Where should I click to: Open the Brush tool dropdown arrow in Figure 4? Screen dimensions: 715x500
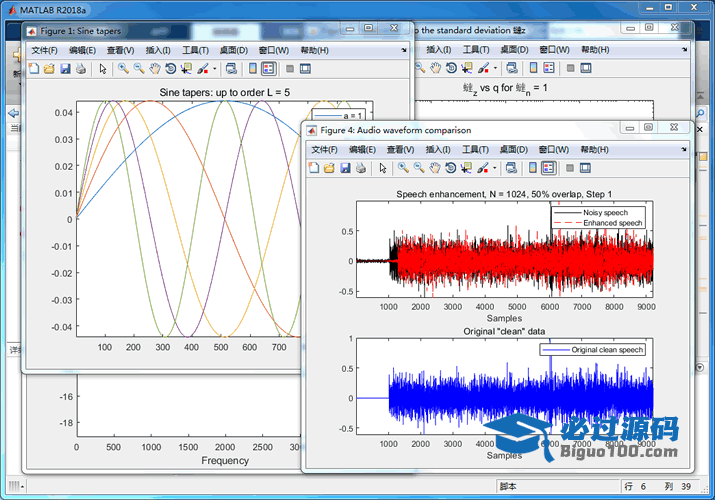(x=494, y=168)
